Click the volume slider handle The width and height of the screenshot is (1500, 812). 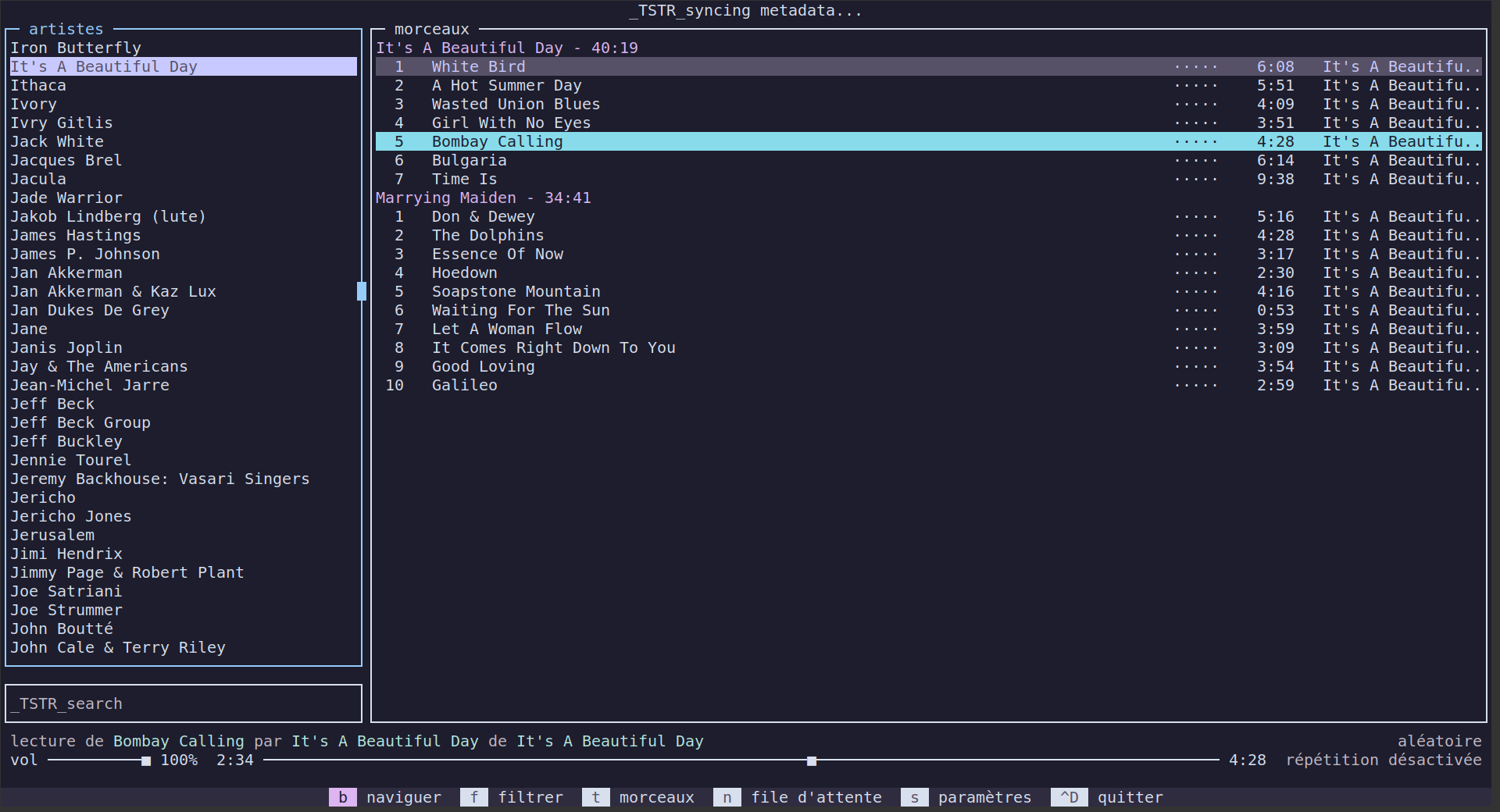(146, 760)
